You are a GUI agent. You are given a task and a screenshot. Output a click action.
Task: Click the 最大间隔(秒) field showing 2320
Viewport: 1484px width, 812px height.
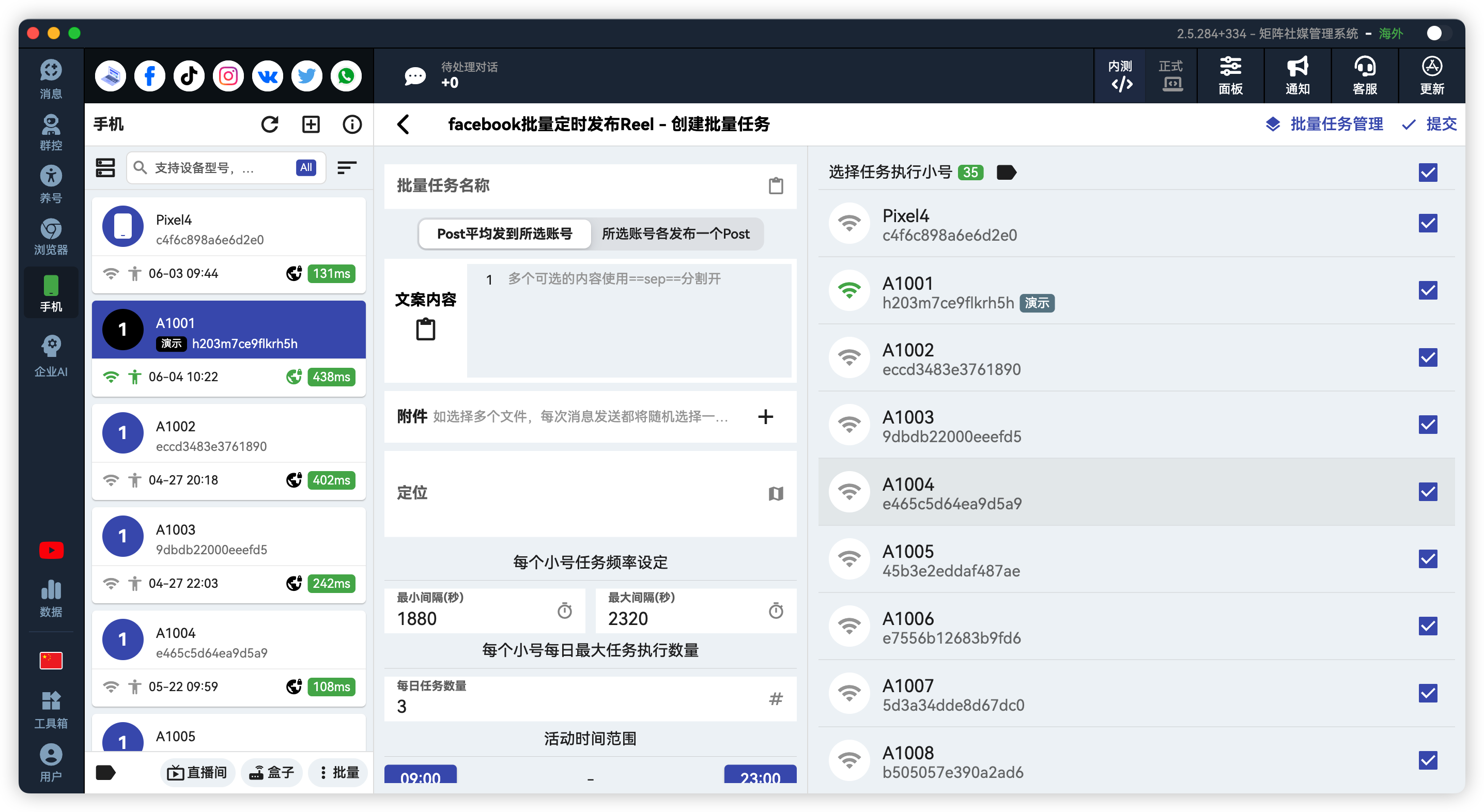[696, 611]
